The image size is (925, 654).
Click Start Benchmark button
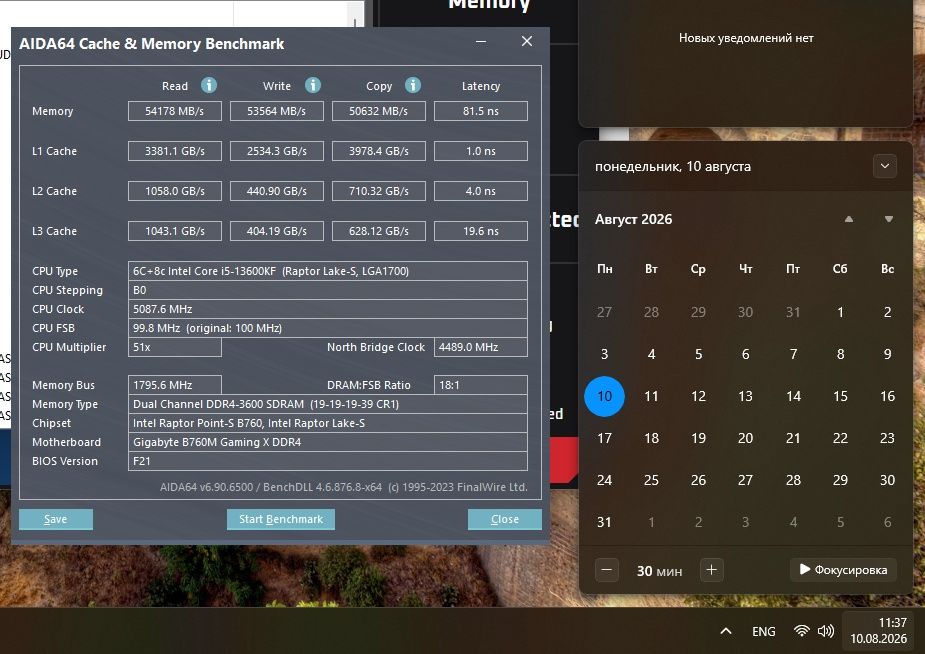(281, 519)
